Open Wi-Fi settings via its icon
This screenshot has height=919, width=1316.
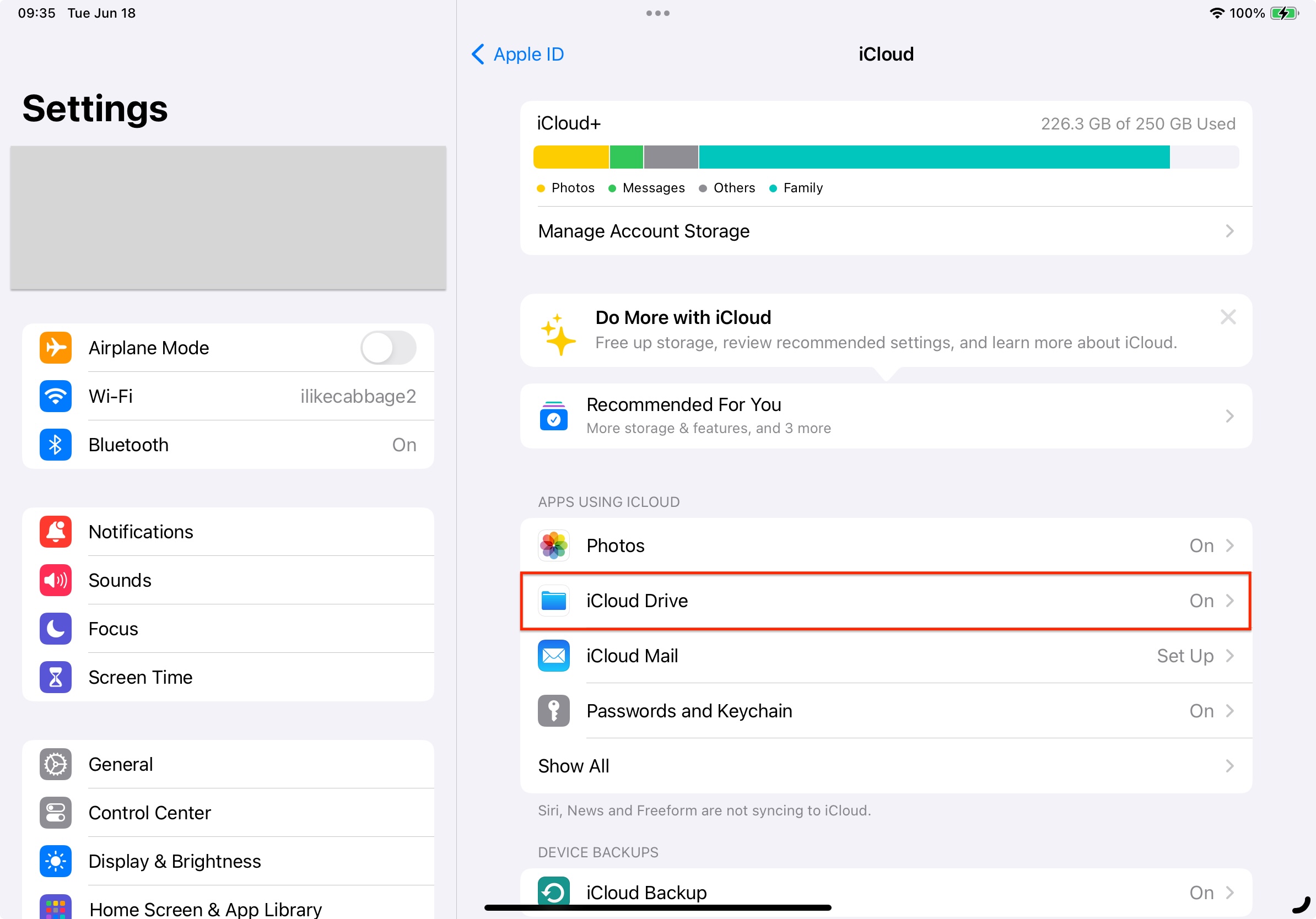pos(56,396)
